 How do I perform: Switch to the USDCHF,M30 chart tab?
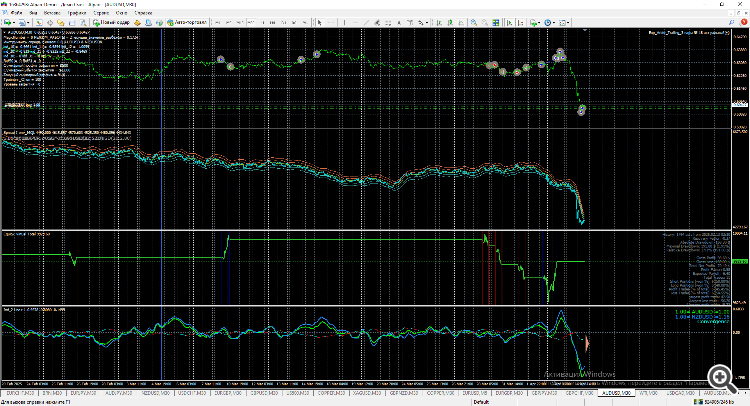pyautogui.click(x=191, y=393)
